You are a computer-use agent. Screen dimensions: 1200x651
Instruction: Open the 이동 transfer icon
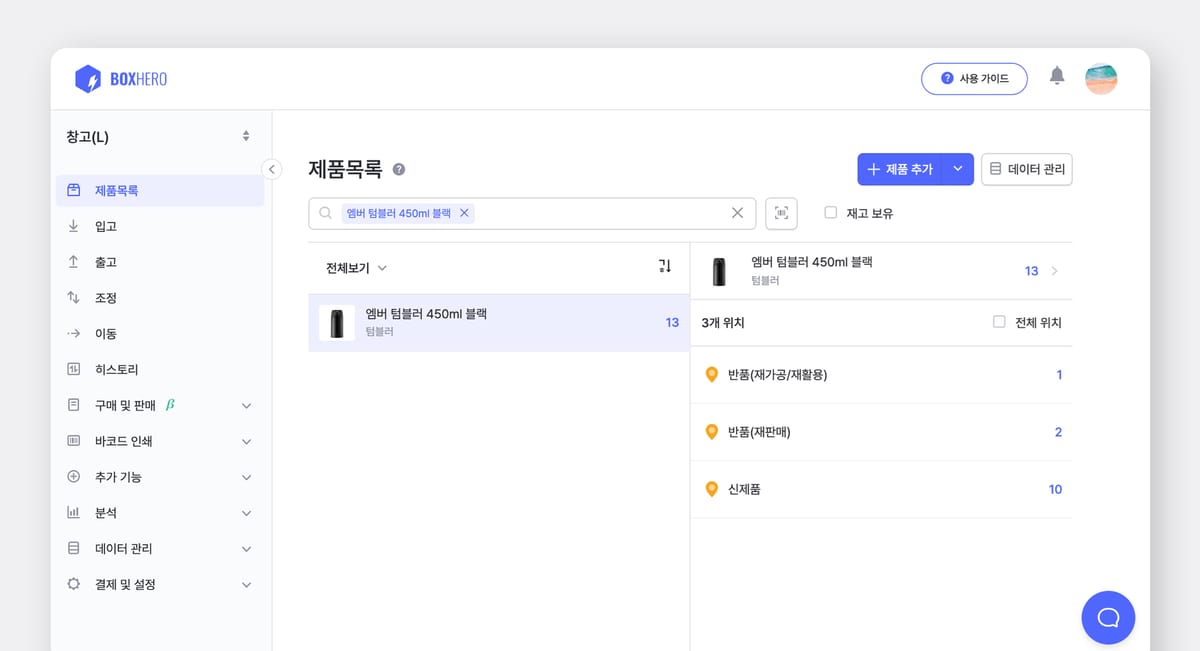pos(73,333)
